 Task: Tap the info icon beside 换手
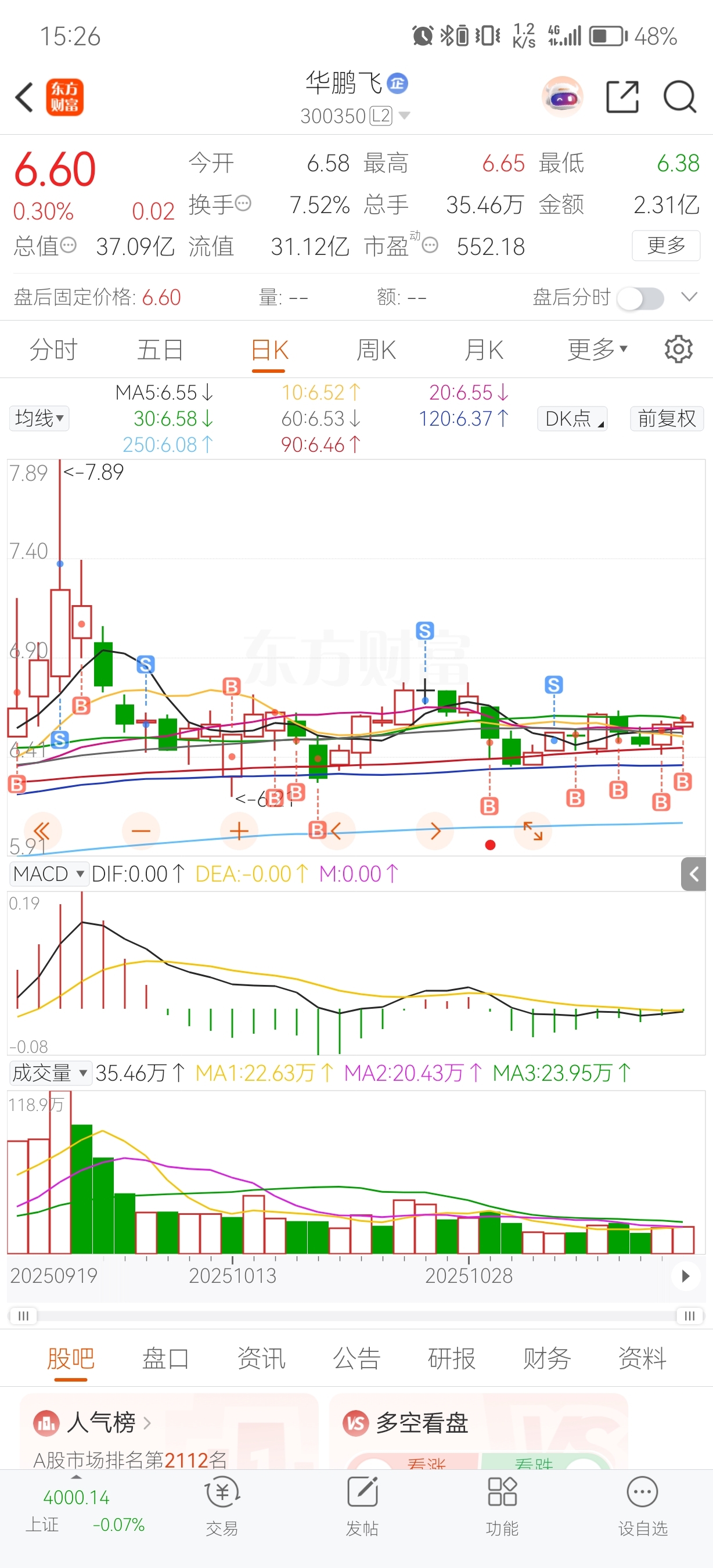pyautogui.click(x=243, y=203)
